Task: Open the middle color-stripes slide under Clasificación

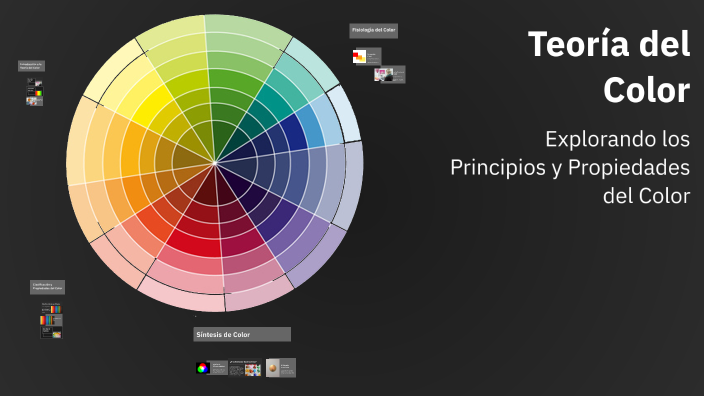Action: (x=51, y=320)
